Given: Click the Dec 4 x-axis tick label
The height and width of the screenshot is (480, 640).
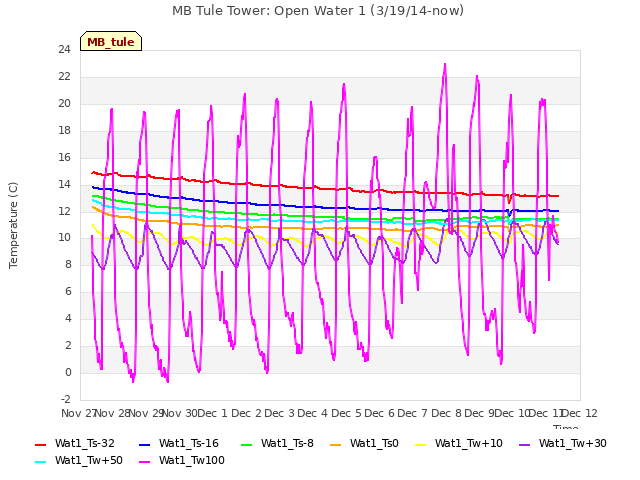Looking at the screenshot, I should coord(313,413).
